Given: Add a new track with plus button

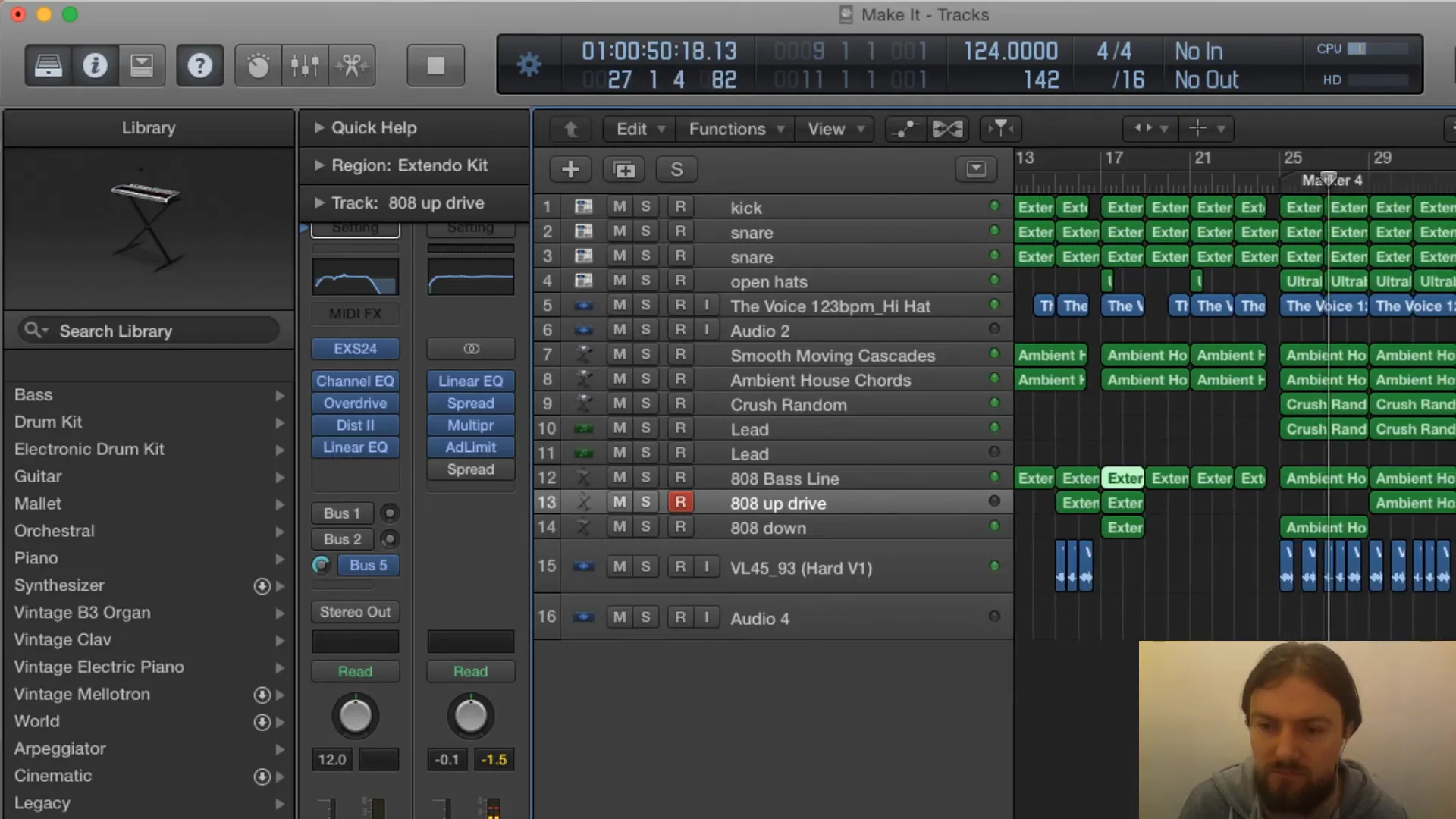Looking at the screenshot, I should [x=570, y=169].
